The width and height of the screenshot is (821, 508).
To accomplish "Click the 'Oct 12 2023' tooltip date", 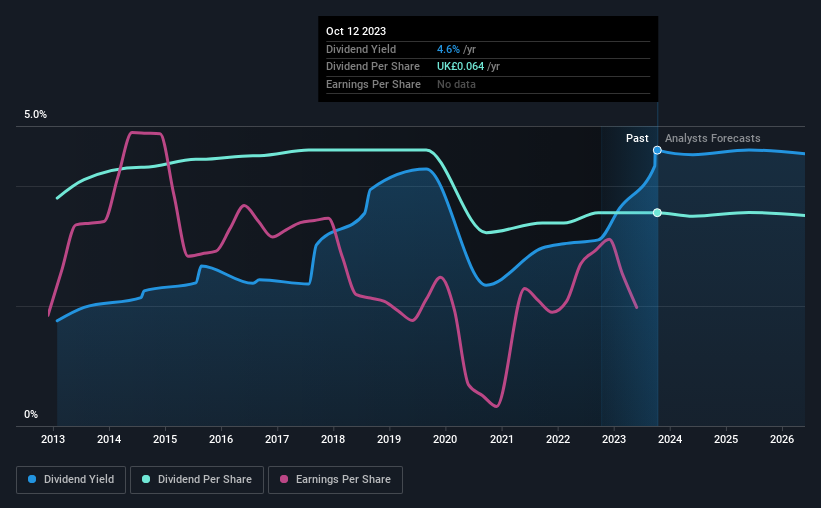I will [356, 31].
